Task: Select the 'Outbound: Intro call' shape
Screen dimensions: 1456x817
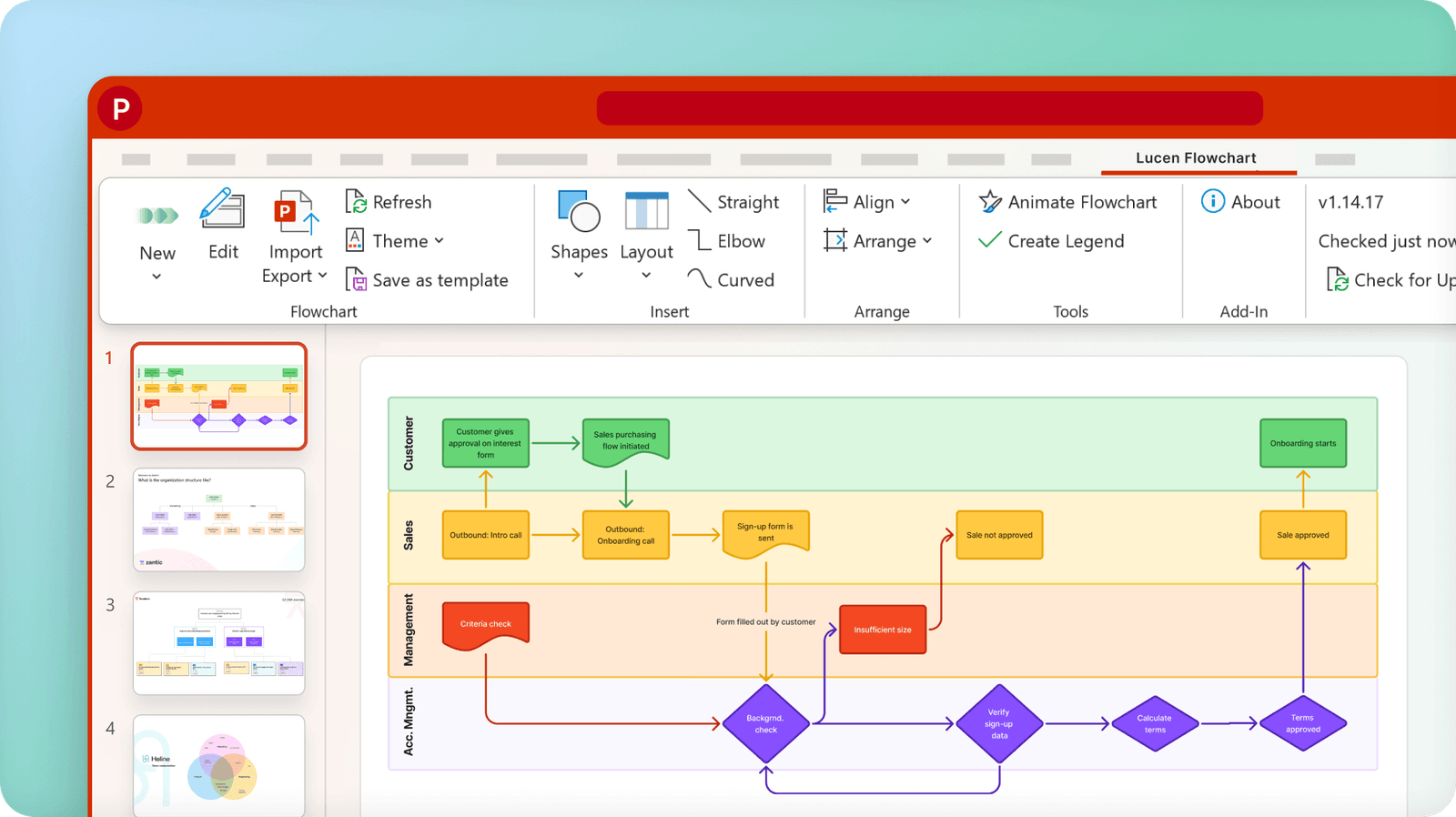Action: point(486,535)
